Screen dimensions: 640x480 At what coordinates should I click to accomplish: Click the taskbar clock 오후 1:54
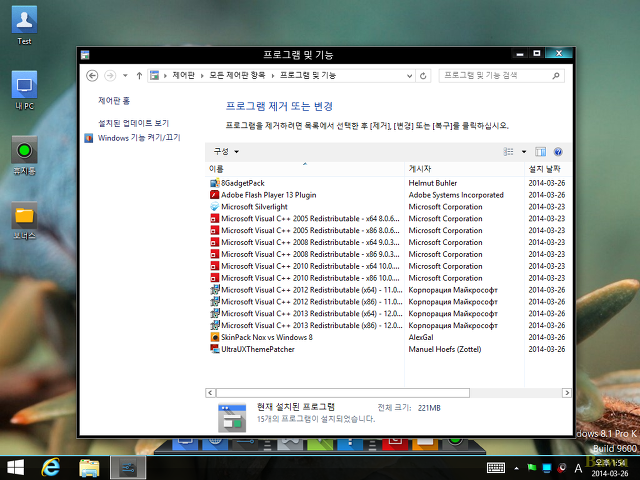tap(610, 468)
